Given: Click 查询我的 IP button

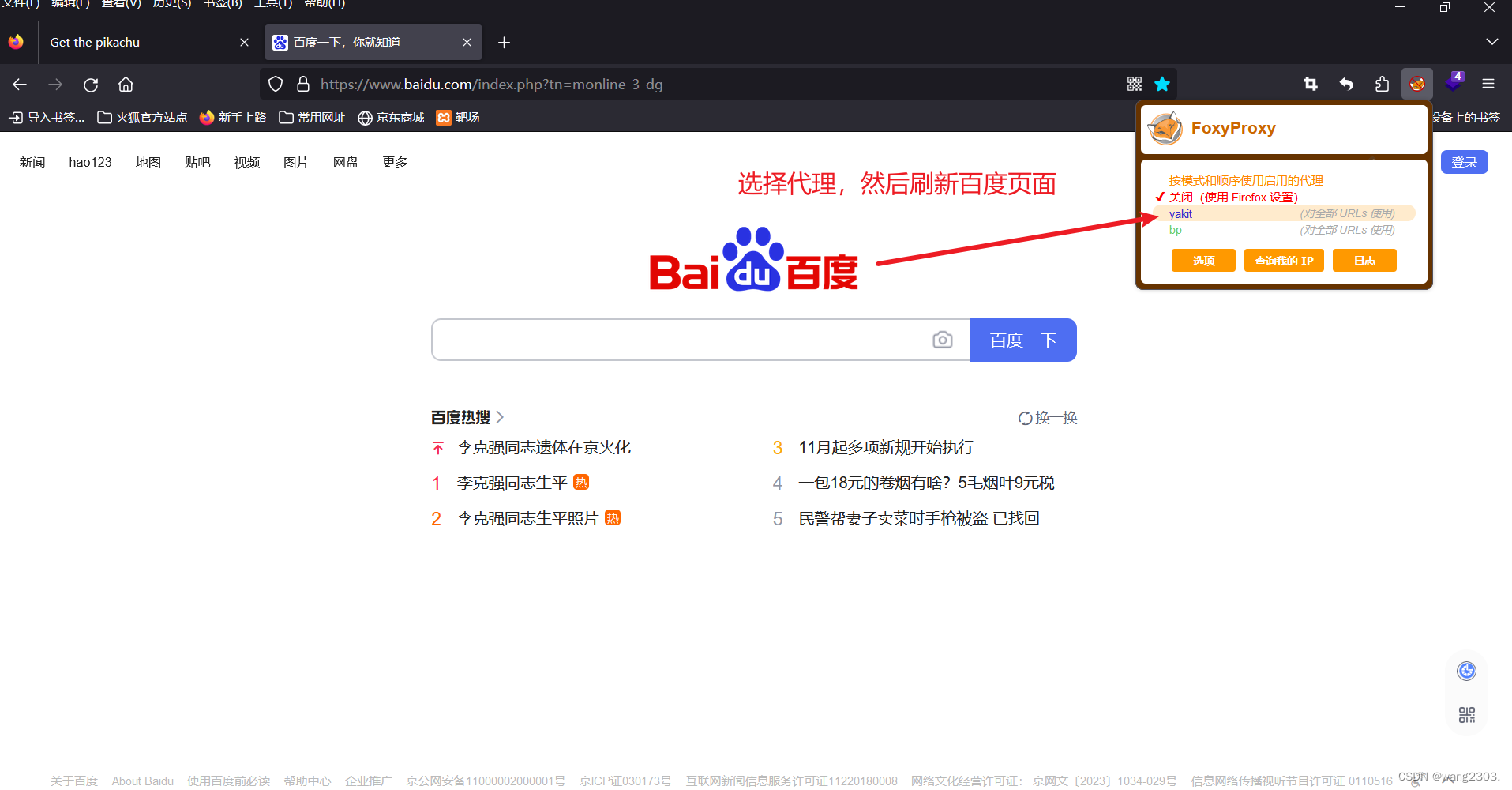Looking at the screenshot, I should coord(1284,261).
